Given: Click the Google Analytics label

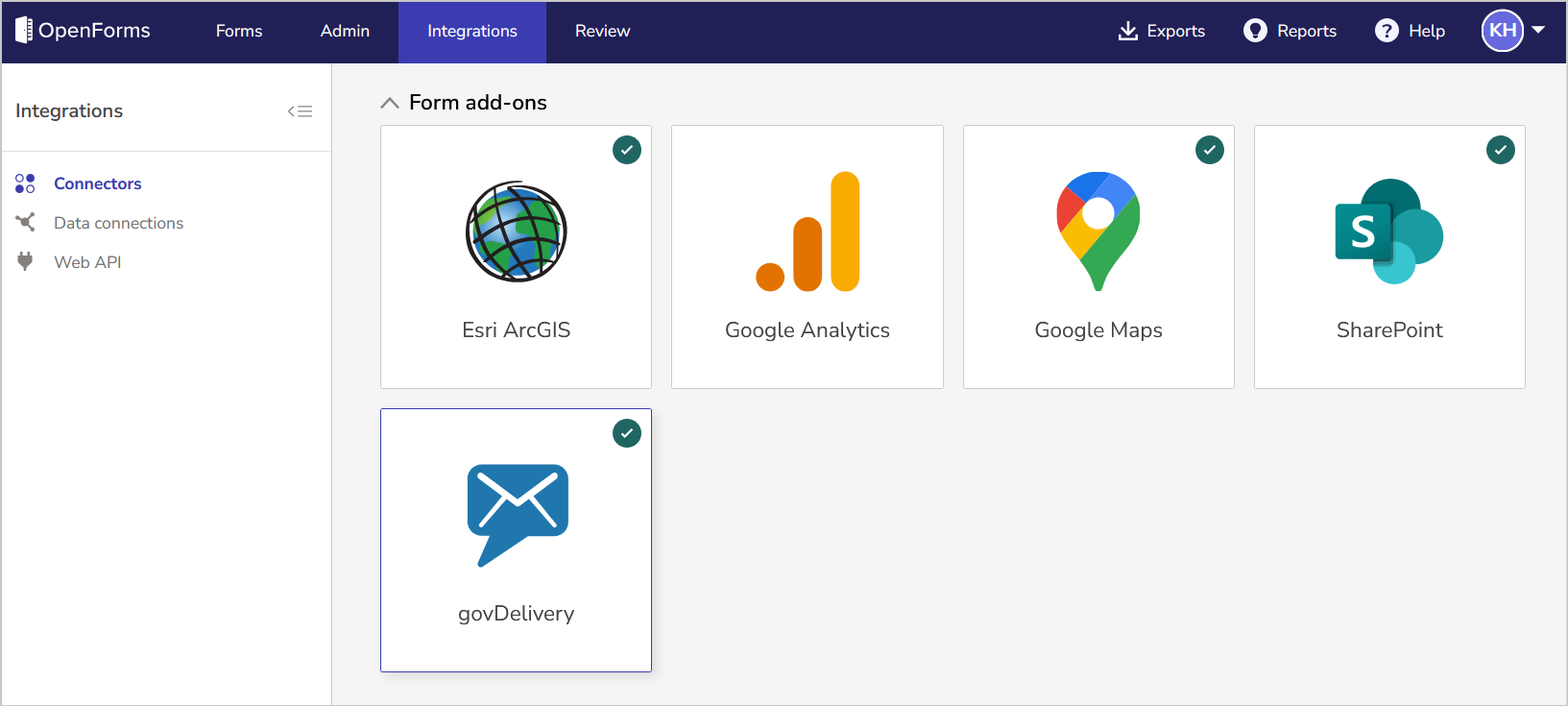Looking at the screenshot, I should pyautogui.click(x=808, y=329).
